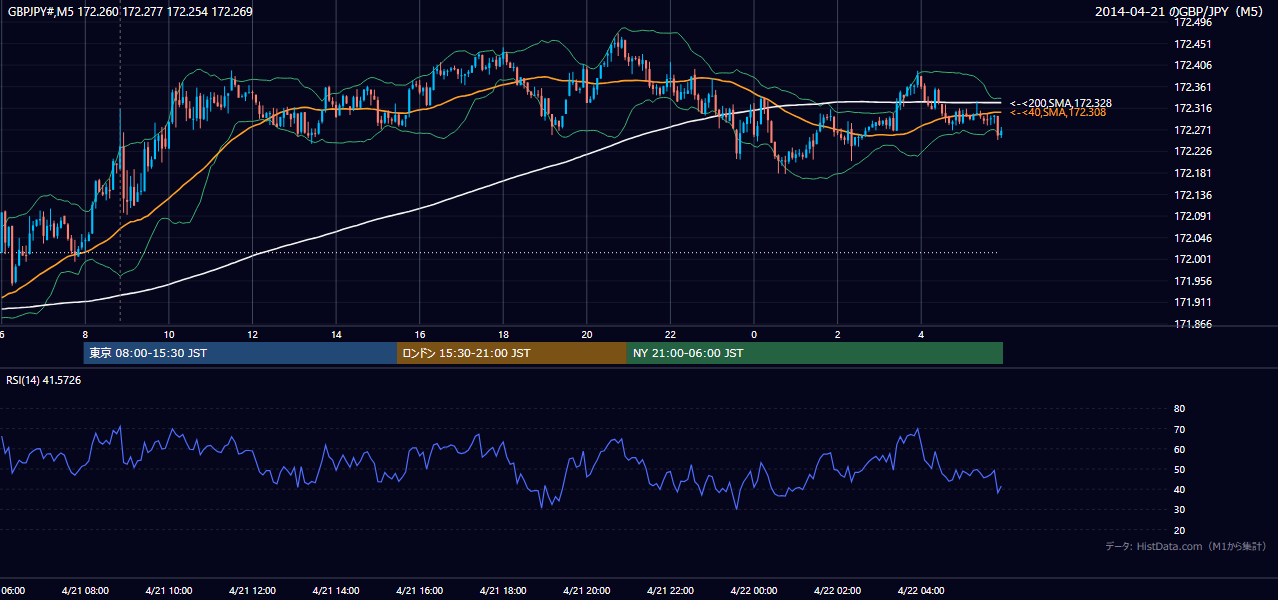The height and width of the screenshot is (600, 1278).
Task: Click bottom time label '4/21 22:00'
Action: point(670,591)
